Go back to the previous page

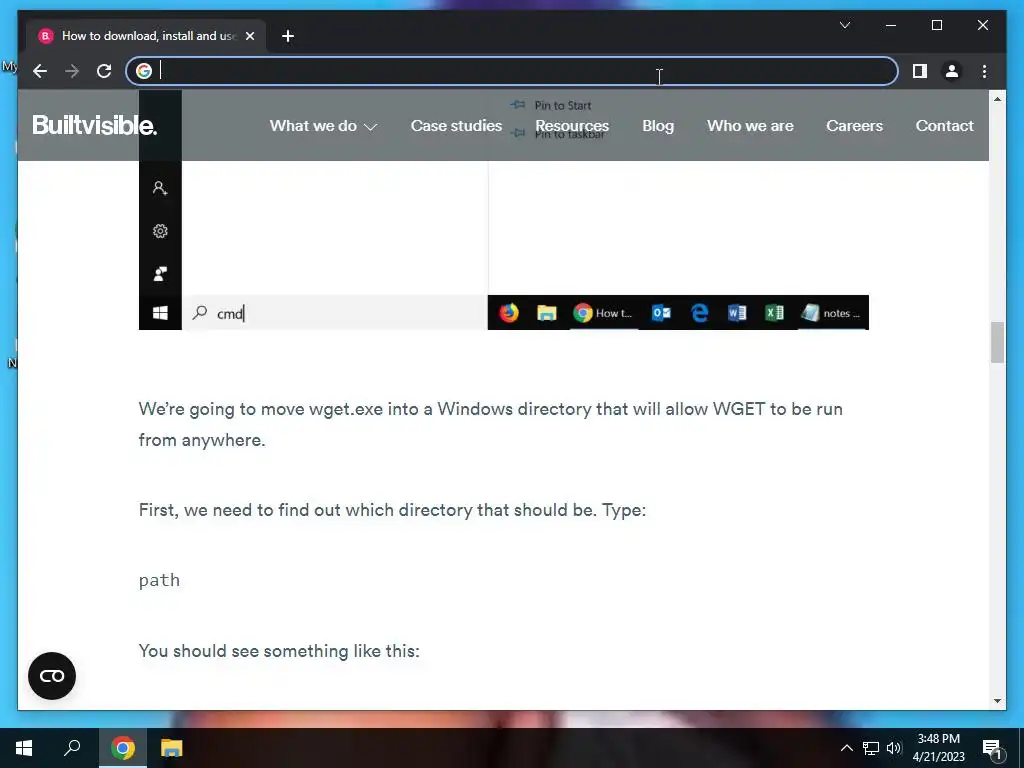40,71
